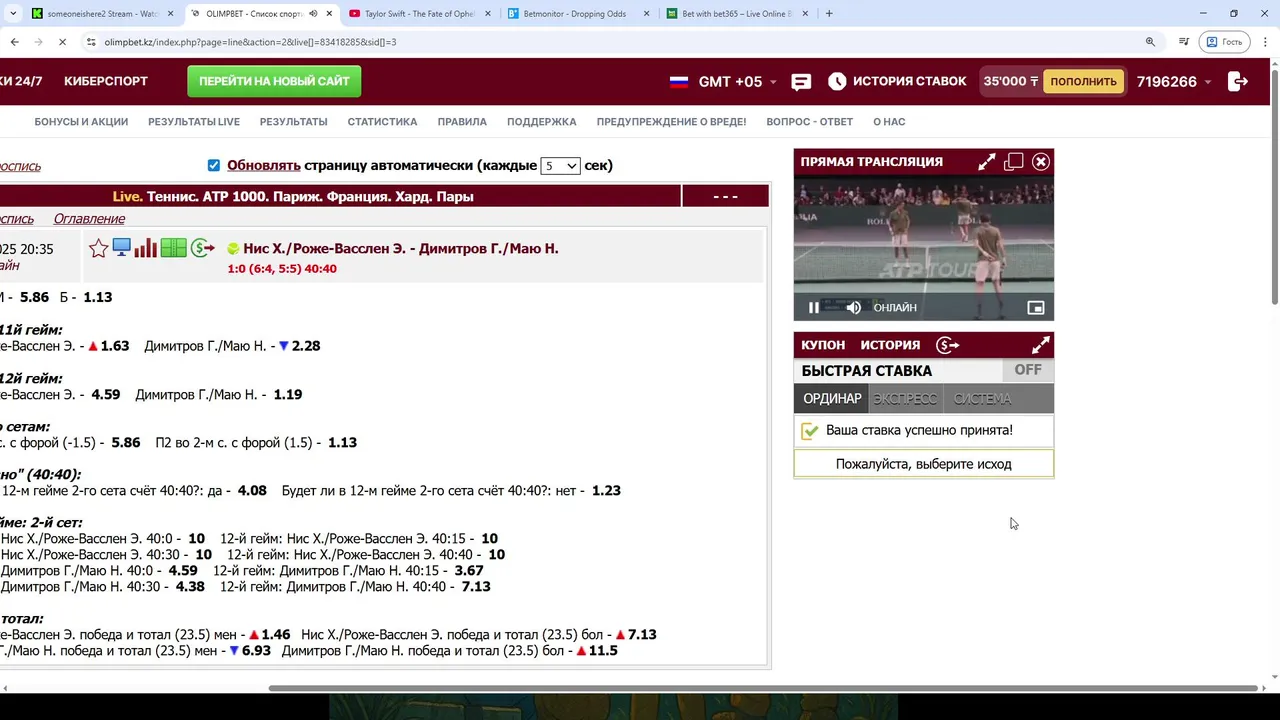
Task: Open the browser three-dot menu
Action: click(1265, 42)
